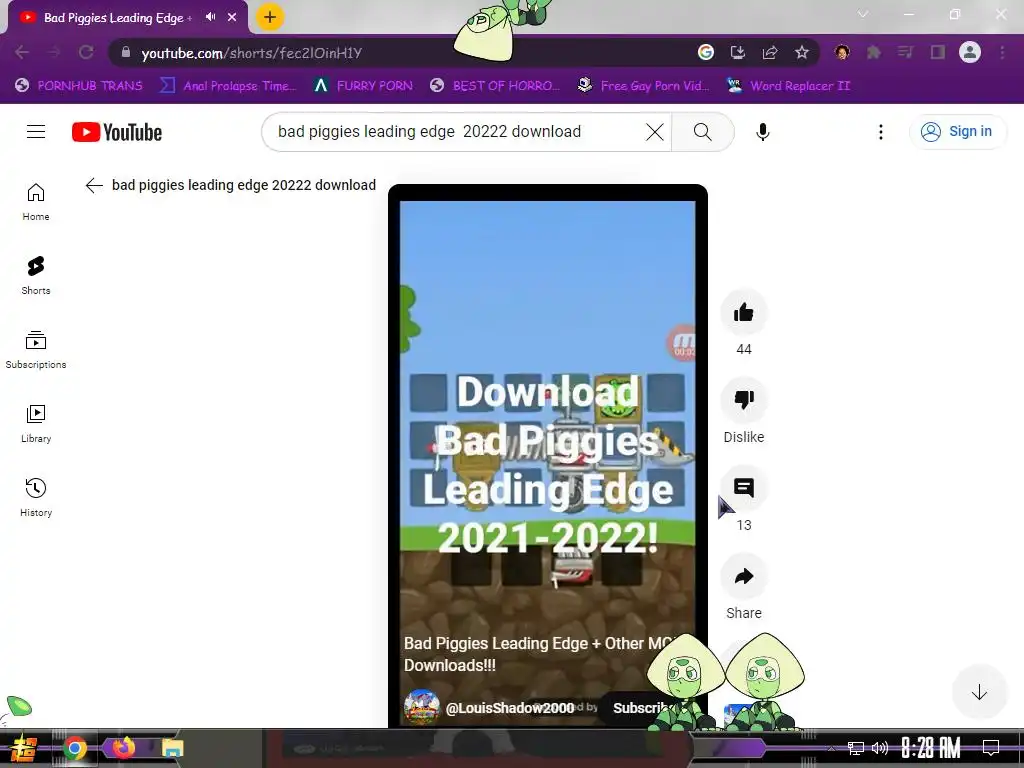Click the browser address bar URL
Screen dimensions: 1024x768
pyautogui.click(x=251, y=53)
